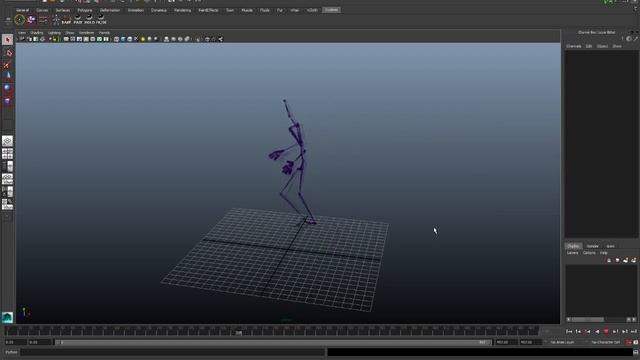Switch to Display layer tab
640x360 pixels.
click(x=573, y=246)
